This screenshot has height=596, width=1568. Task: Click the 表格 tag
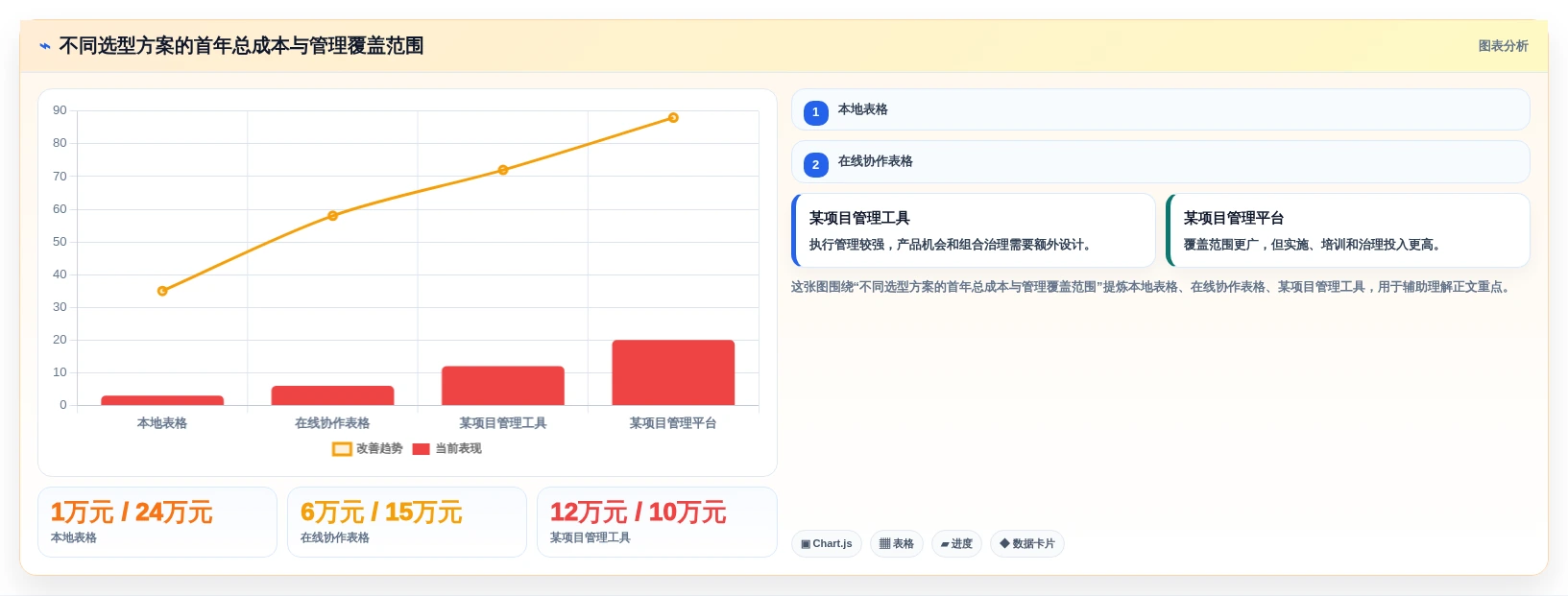click(897, 544)
